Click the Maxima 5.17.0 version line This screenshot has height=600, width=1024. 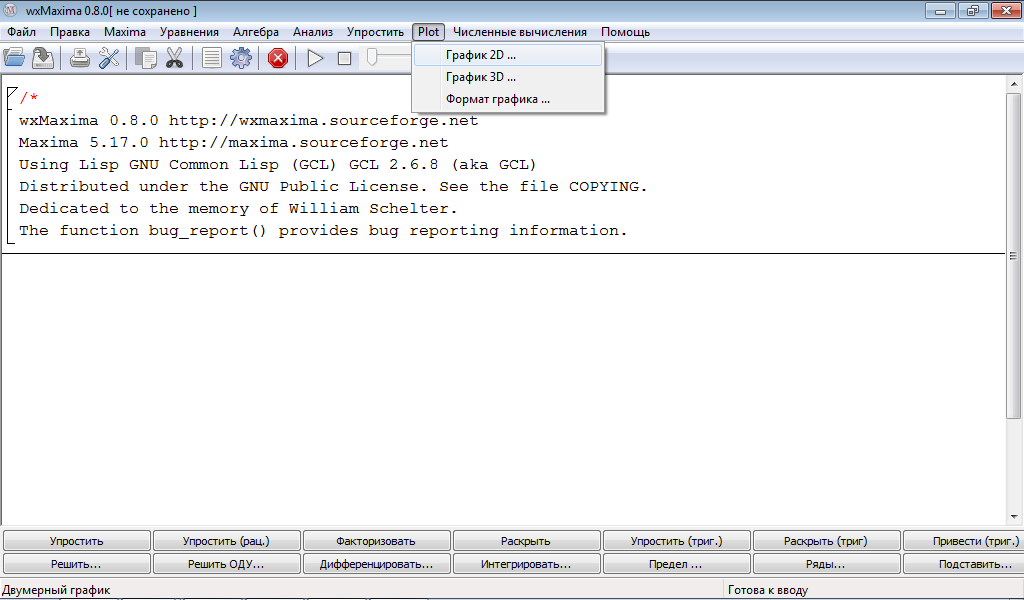coord(233,142)
